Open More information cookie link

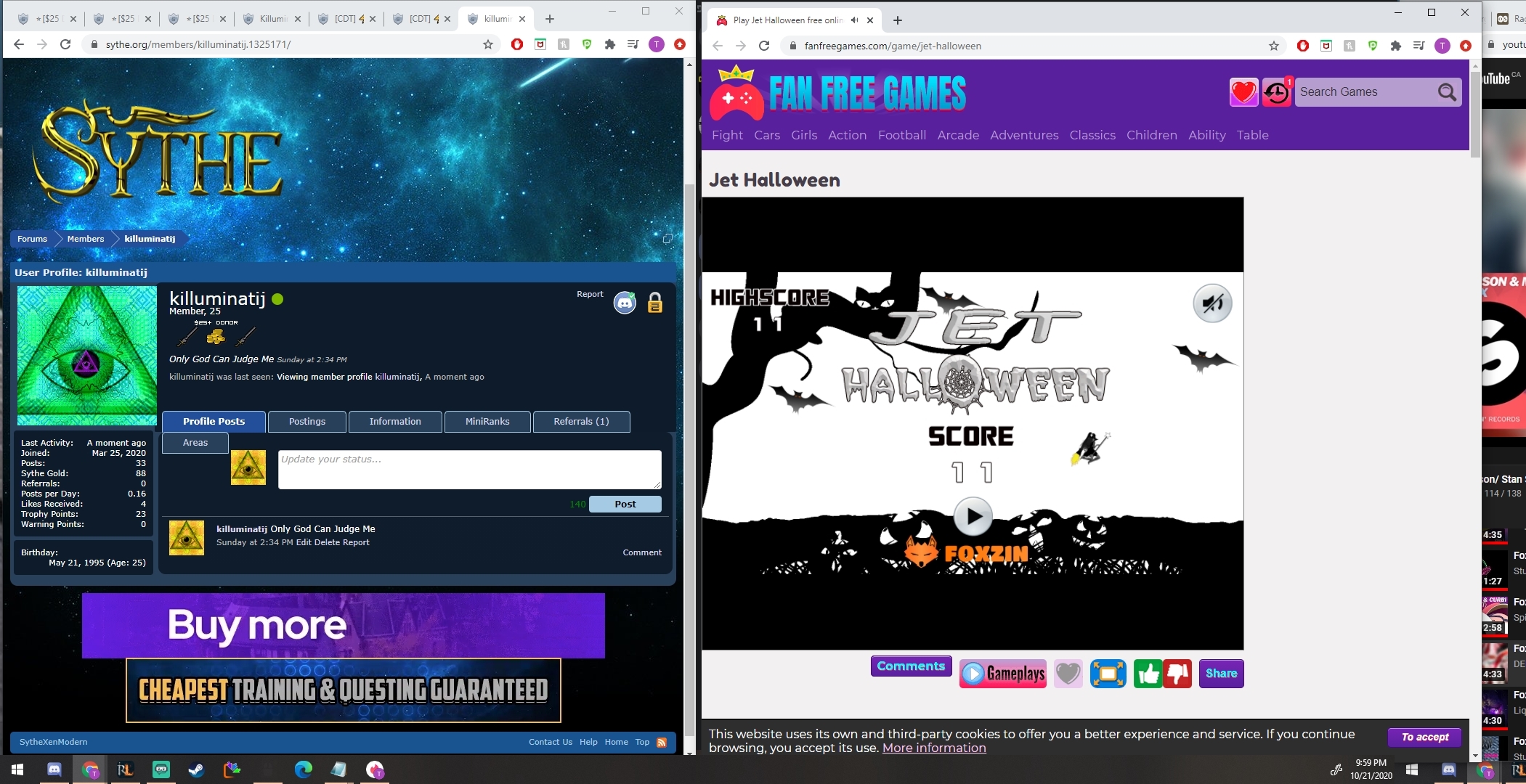pyautogui.click(x=934, y=748)
